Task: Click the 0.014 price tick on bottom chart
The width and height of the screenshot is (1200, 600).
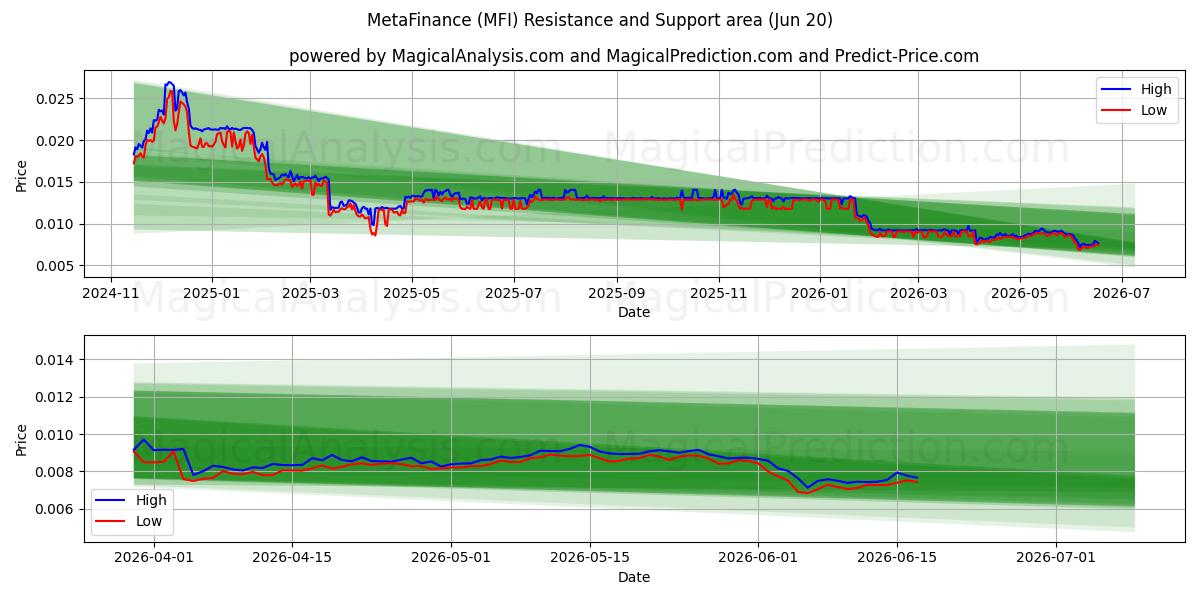Action: click(56, 360)
